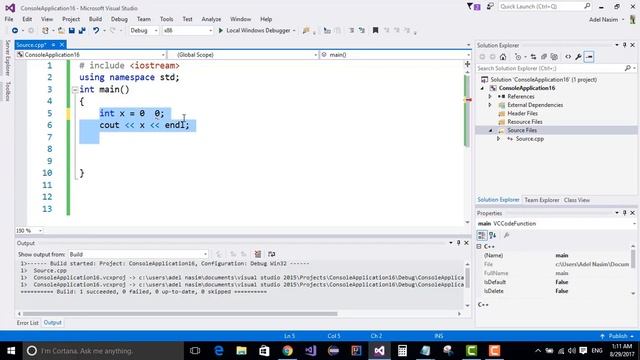Click the Open File toolbar icon
The height and width of the screenshot is (360, 640).
[x=61, y=30]
